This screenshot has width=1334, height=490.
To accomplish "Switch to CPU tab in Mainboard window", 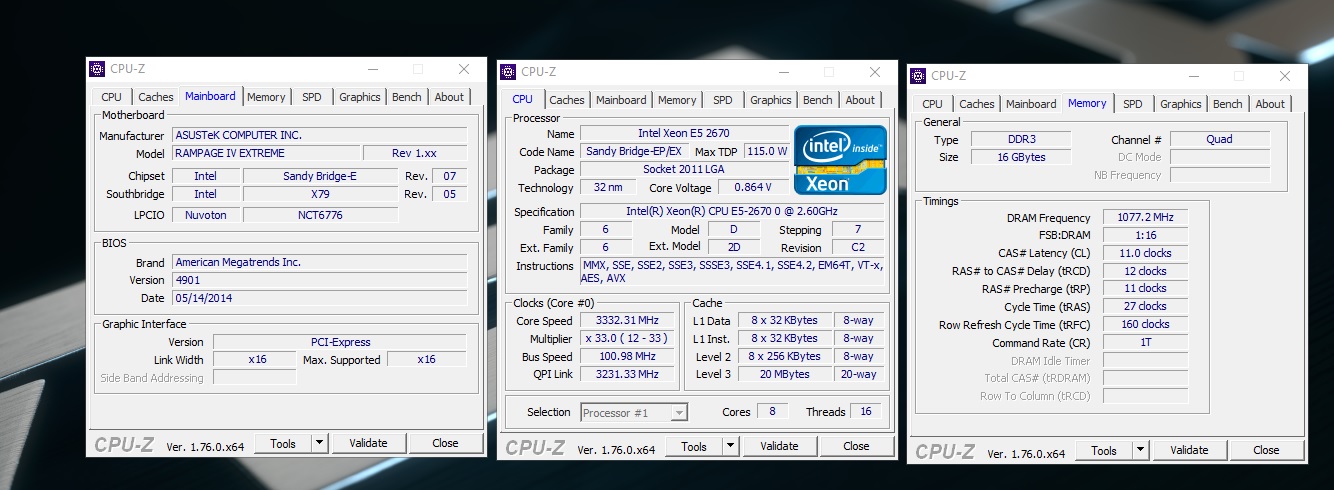I will [112, 97].
